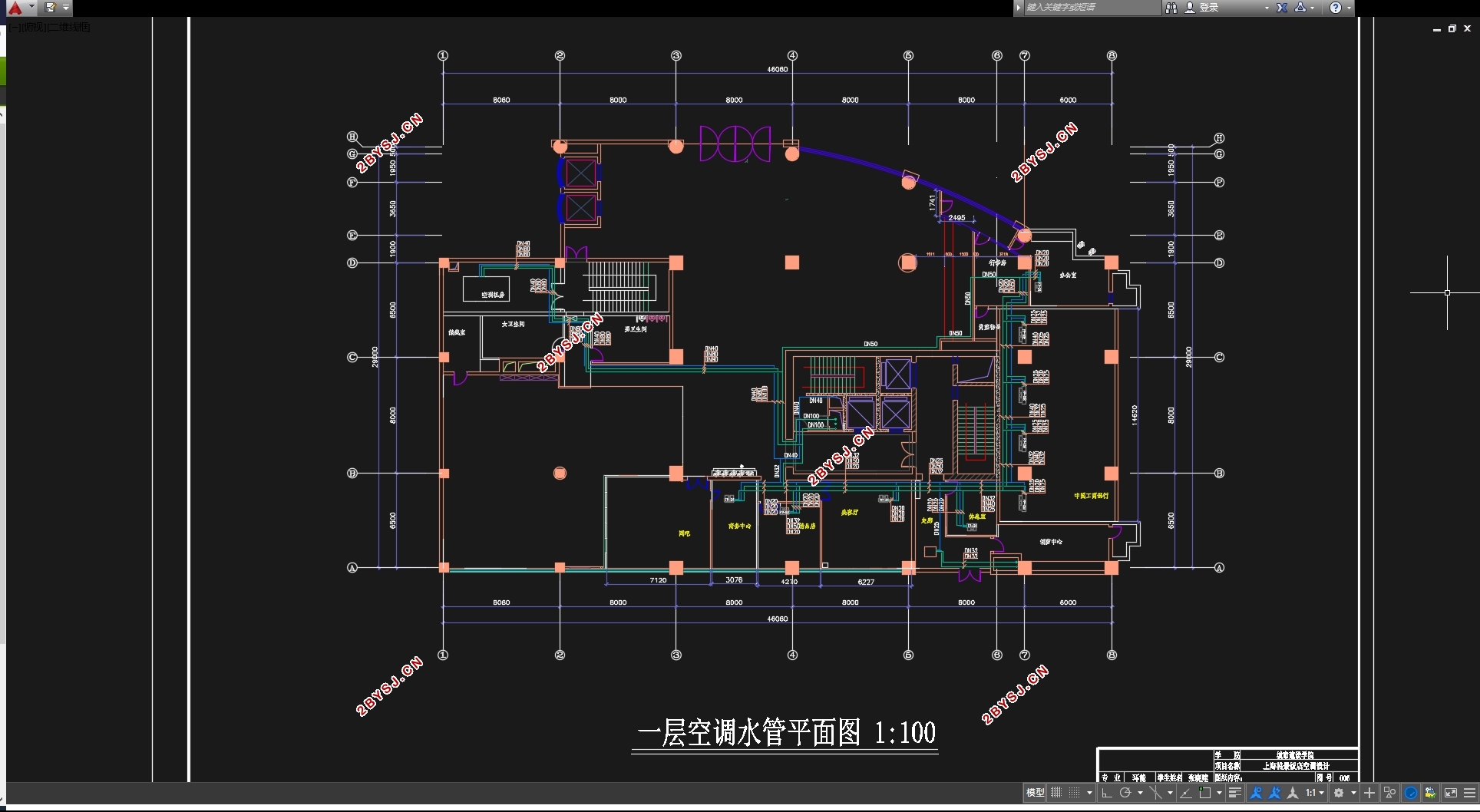Toggle object snap tracking
This screenshot has height=812, width=1480.
point(1186,793)
